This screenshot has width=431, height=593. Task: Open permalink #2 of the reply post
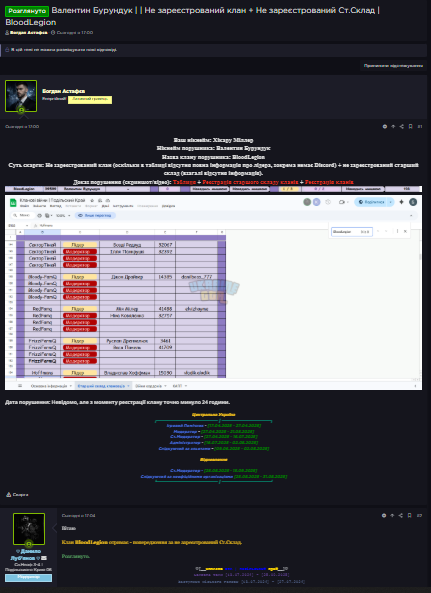419,515
